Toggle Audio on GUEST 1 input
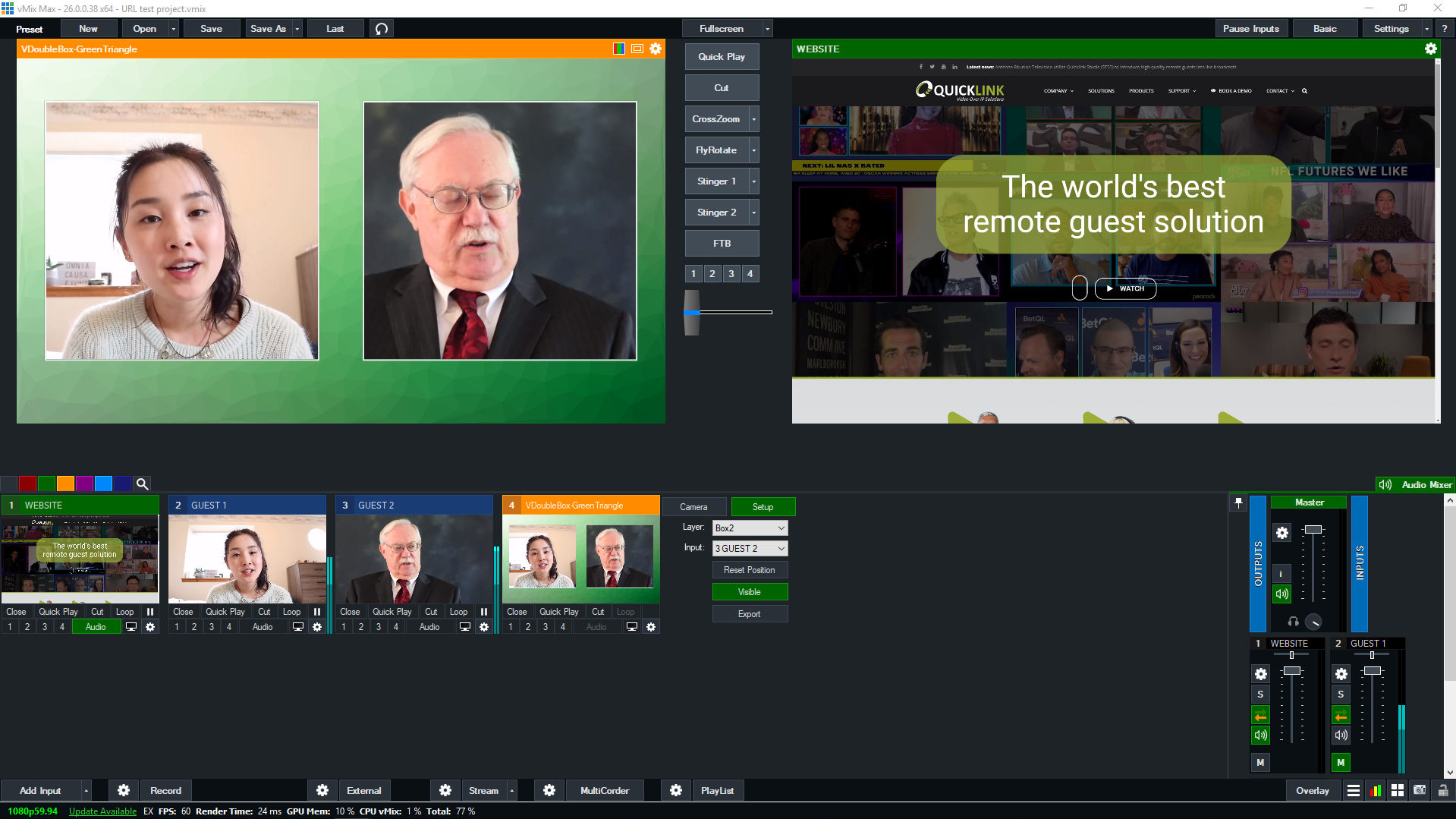This screenshot has width=1456, height=819. 263,627
